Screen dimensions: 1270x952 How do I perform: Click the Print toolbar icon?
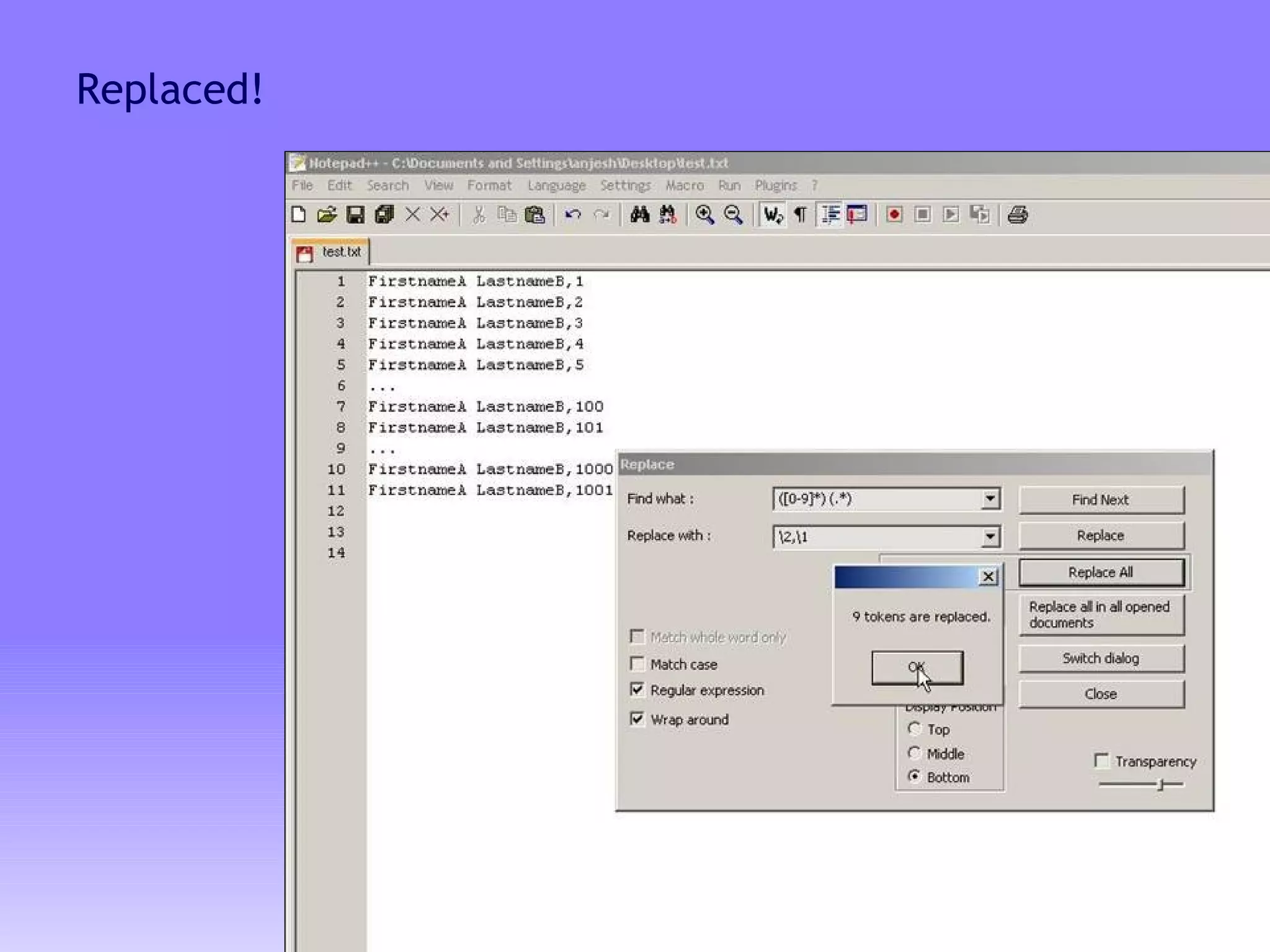point(1018,214)
